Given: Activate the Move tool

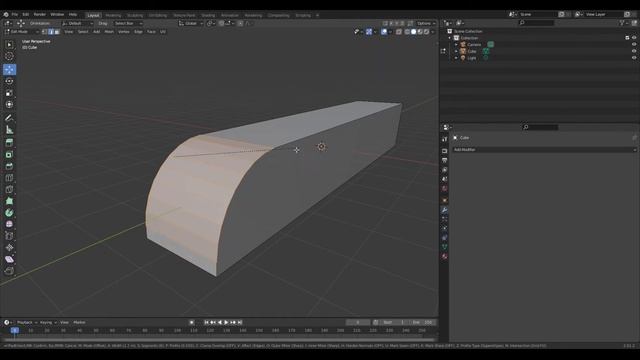Looking at the screenshot, I should tap(9, 69).
